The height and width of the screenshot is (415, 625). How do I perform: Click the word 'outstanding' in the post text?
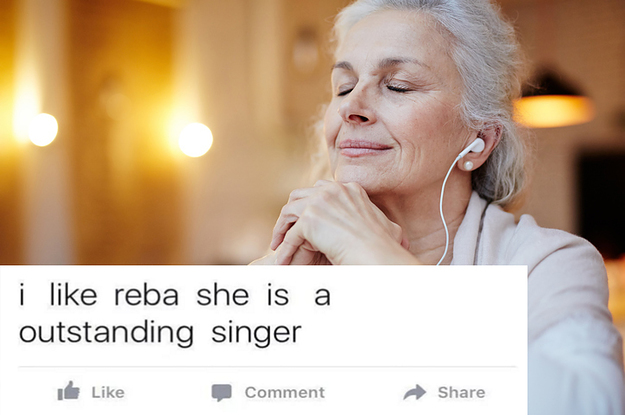click(x=106, y=333)
